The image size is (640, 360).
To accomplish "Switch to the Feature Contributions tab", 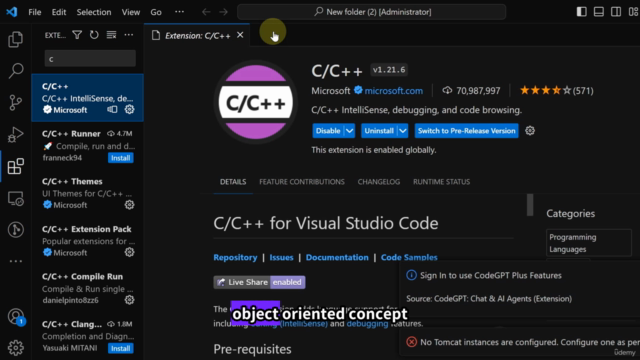I will [x=302, y=182].
